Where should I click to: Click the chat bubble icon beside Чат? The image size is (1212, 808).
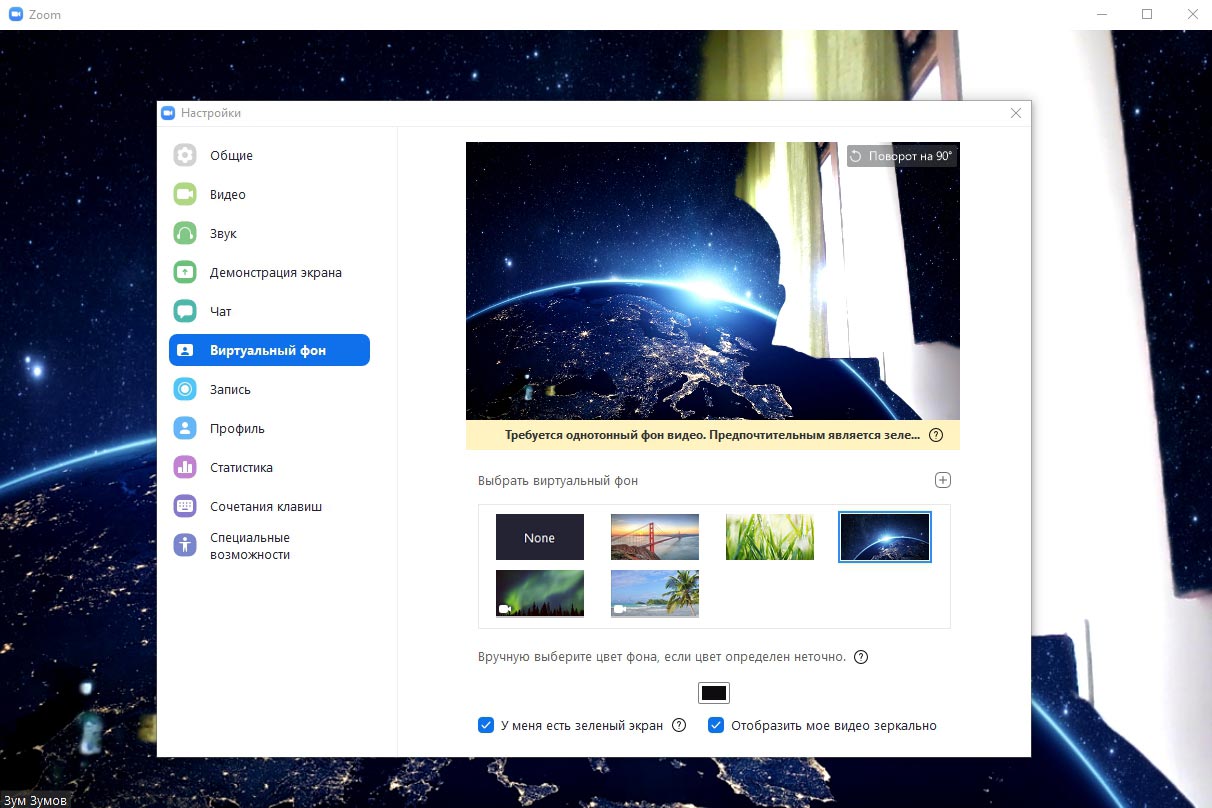coord(185,311)
